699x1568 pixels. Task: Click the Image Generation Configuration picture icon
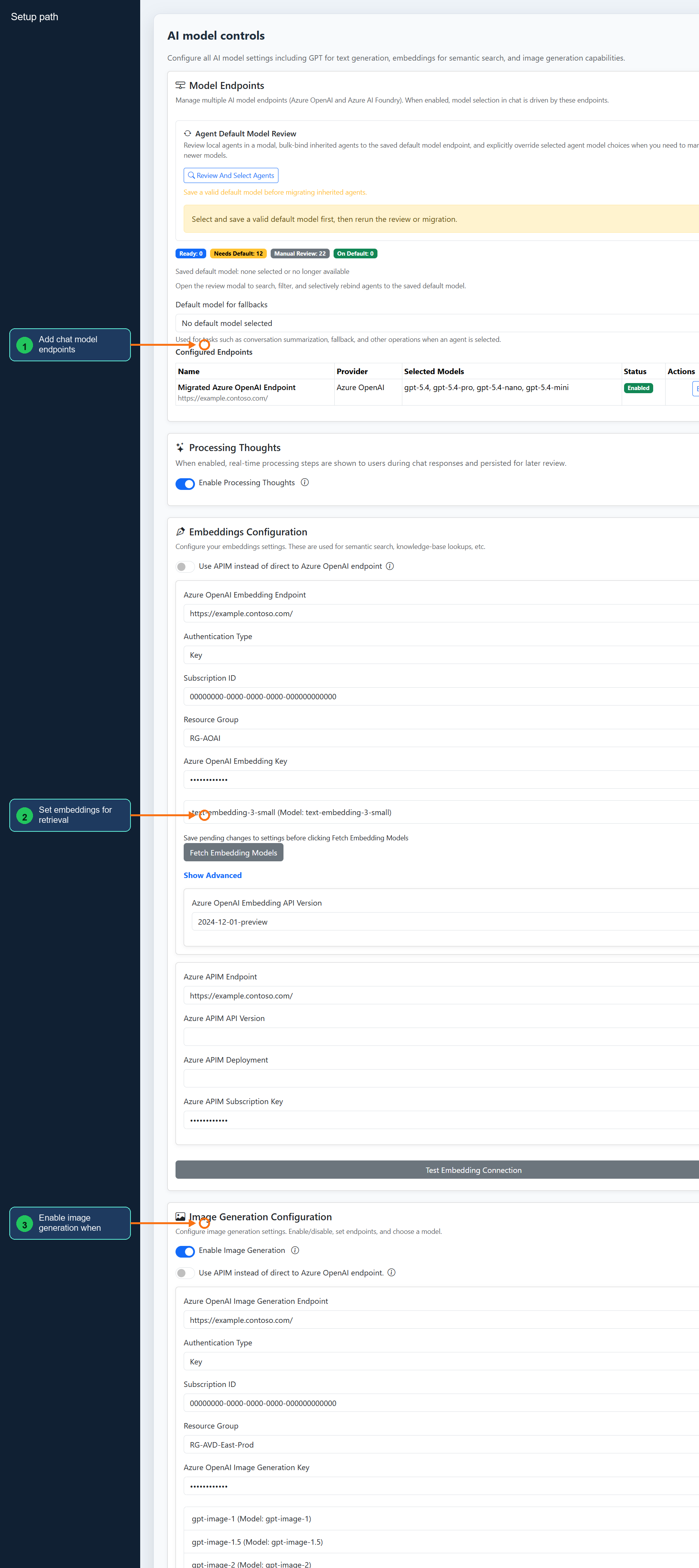tap(180, 1216)
